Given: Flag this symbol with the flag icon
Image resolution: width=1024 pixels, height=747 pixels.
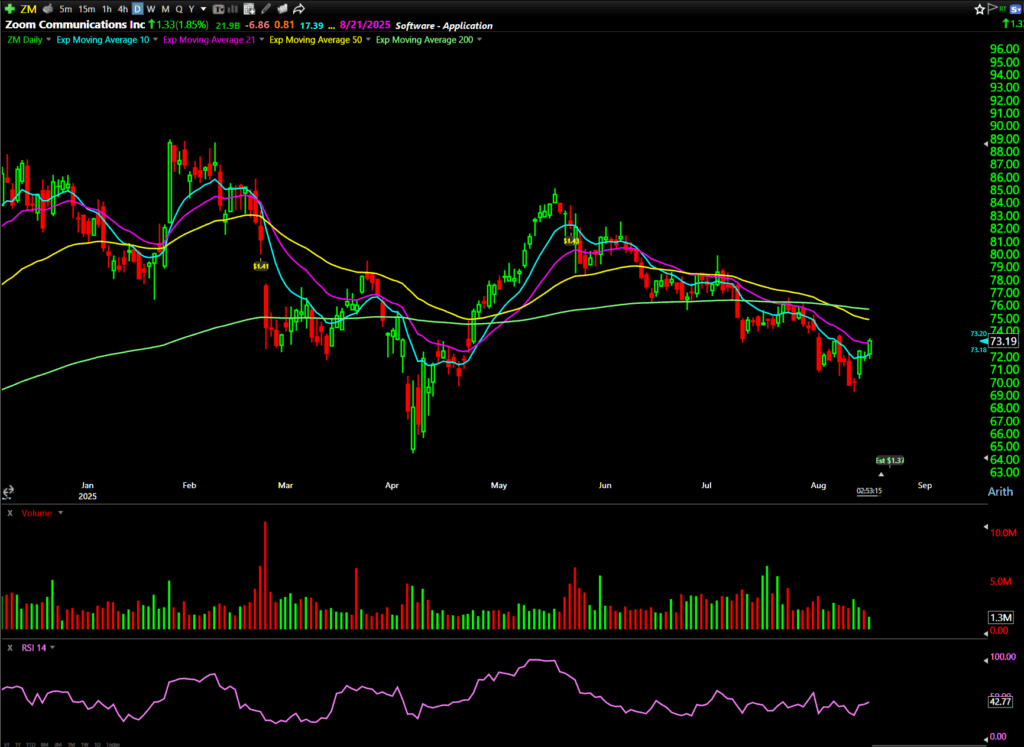Looking at the screenshot, I should (x=993, y=8).
